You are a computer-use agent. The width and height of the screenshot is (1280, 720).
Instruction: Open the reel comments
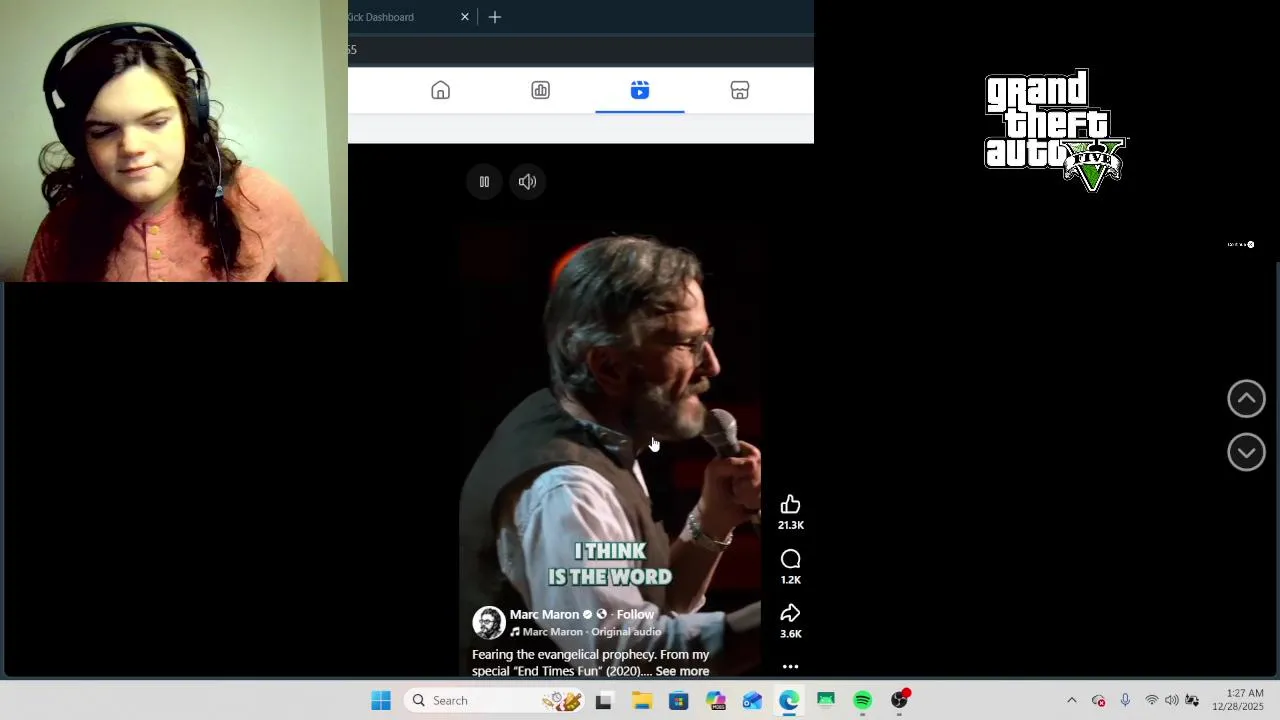point(790,559)
